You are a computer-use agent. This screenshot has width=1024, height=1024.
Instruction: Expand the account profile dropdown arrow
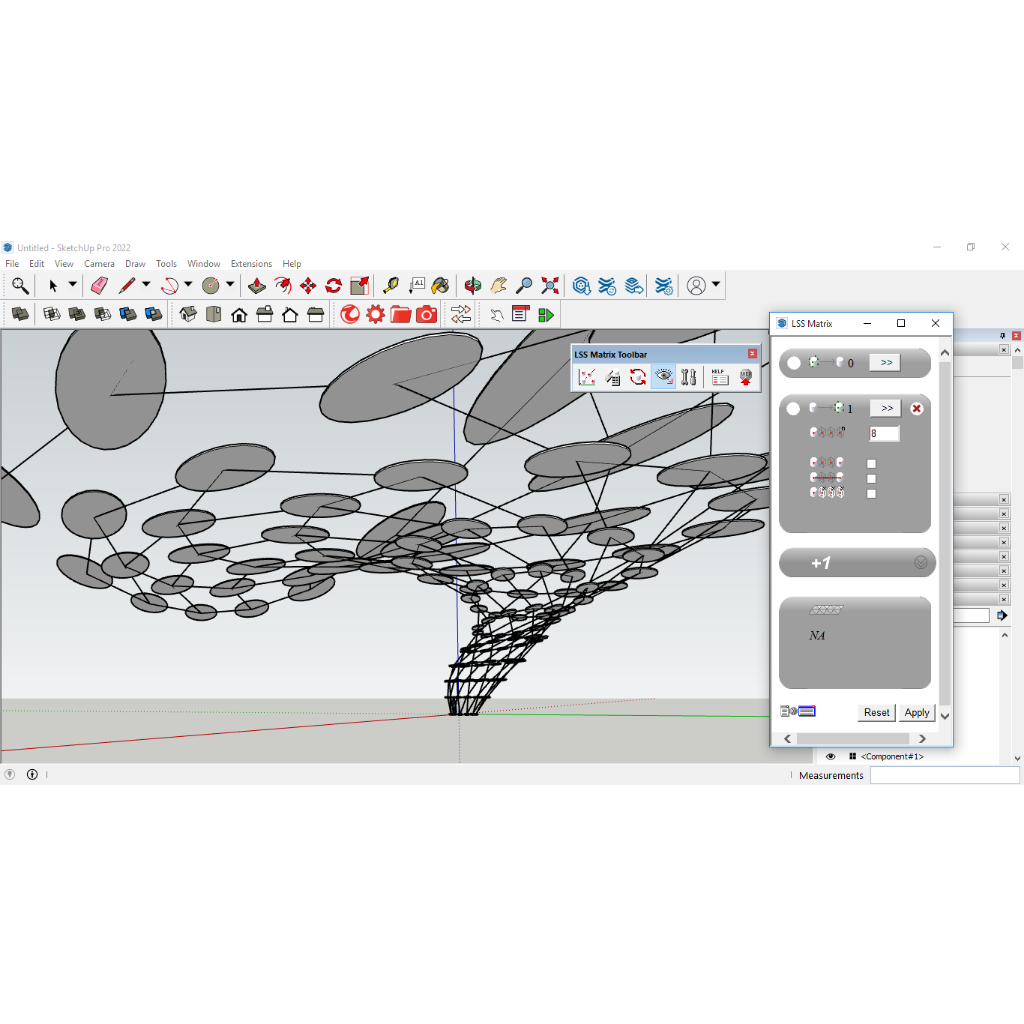coord(716,286)
